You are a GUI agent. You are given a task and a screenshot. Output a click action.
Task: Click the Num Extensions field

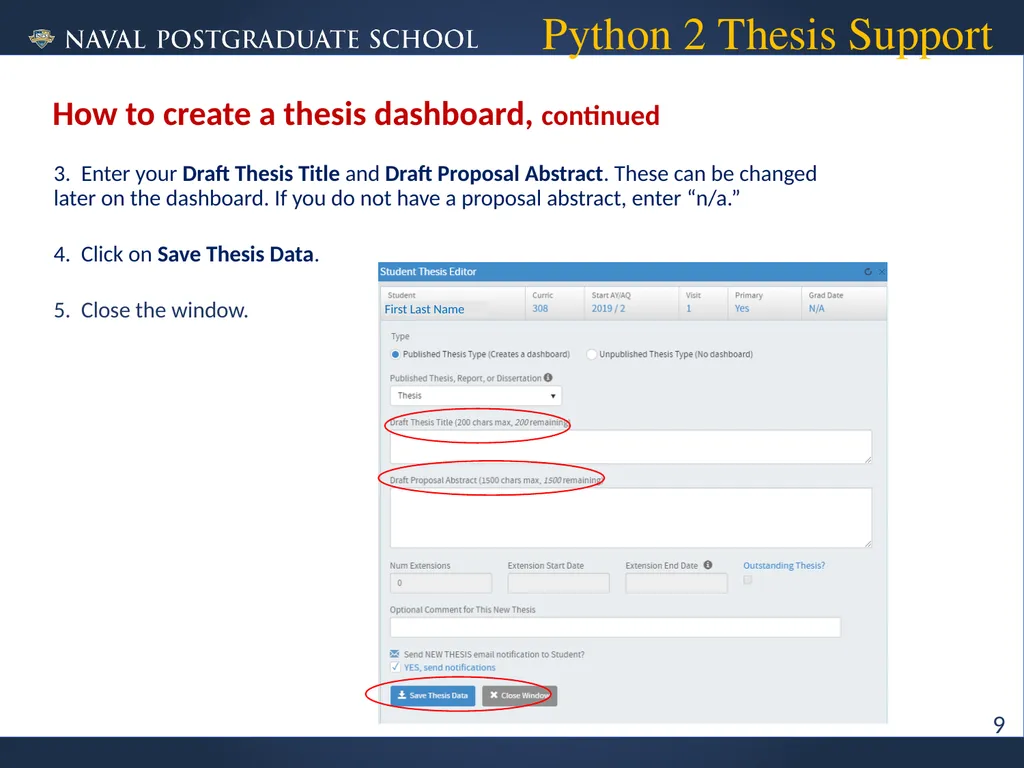point(441,583)
